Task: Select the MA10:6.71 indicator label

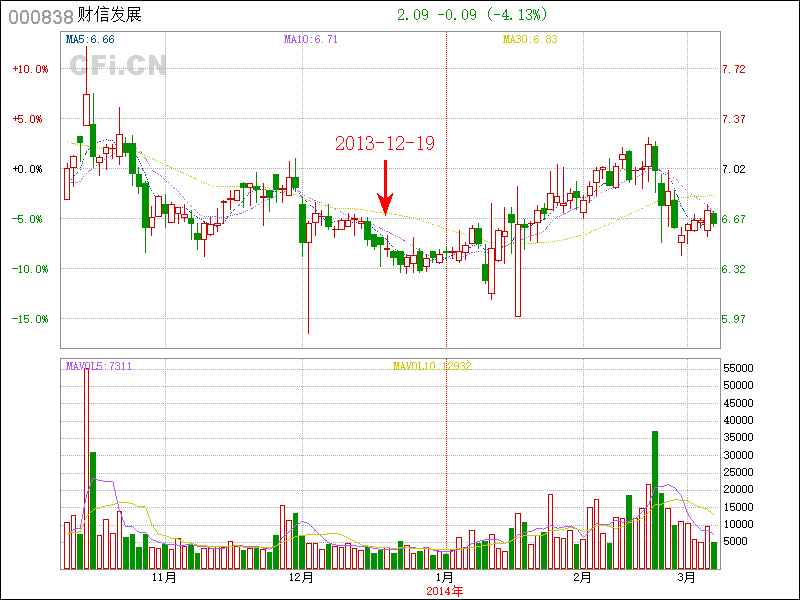Action: coord(311,39)
